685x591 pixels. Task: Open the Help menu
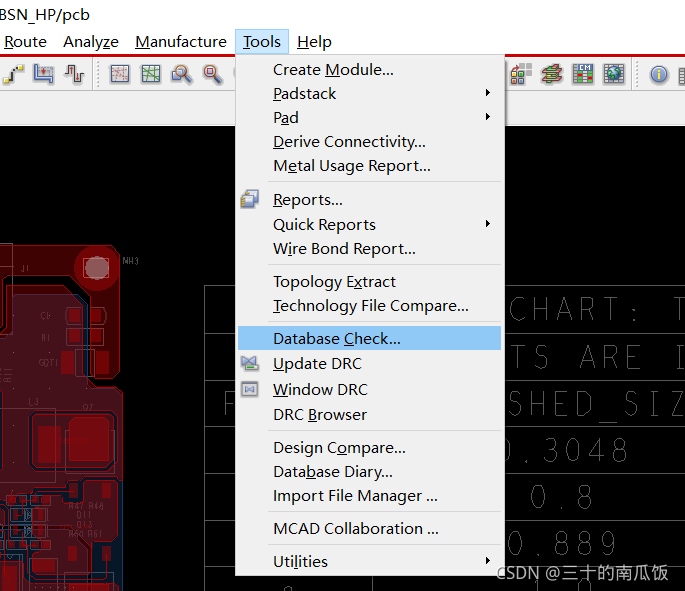coord(314,42)
